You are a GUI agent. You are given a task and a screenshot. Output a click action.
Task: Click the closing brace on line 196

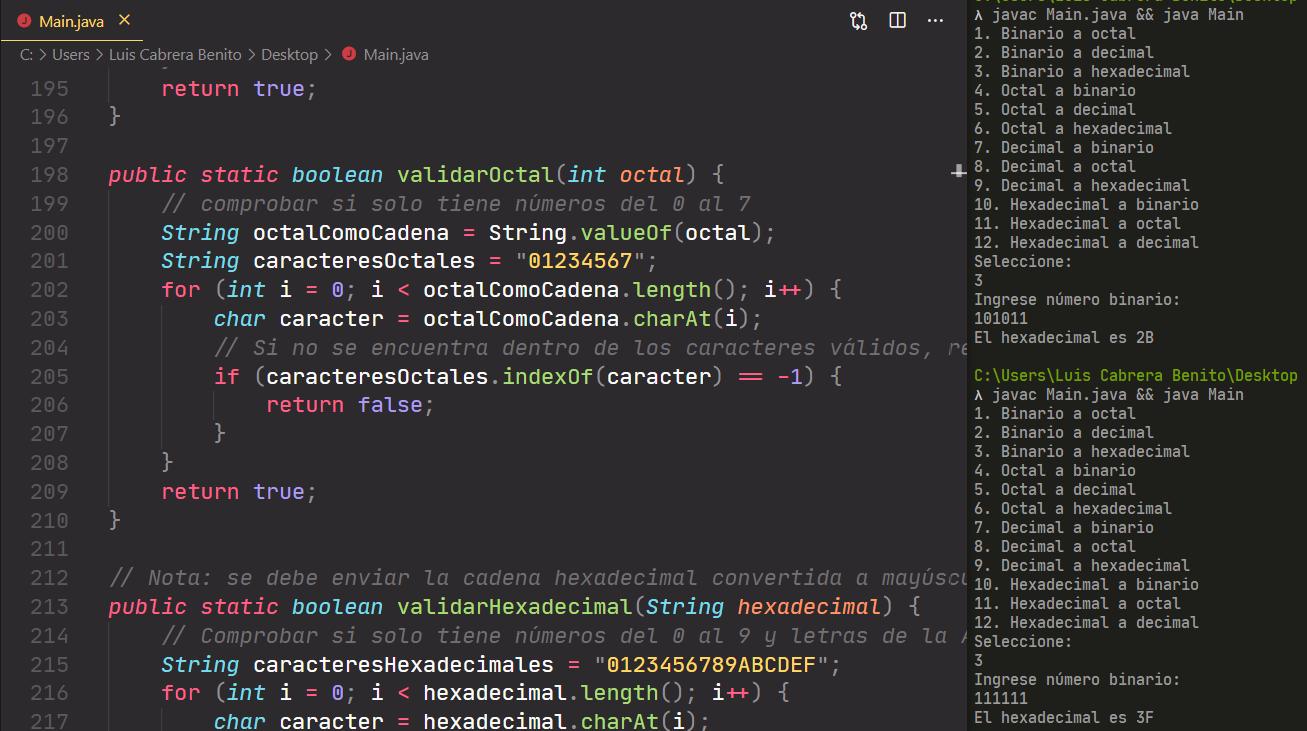click(x=115, y=117)
